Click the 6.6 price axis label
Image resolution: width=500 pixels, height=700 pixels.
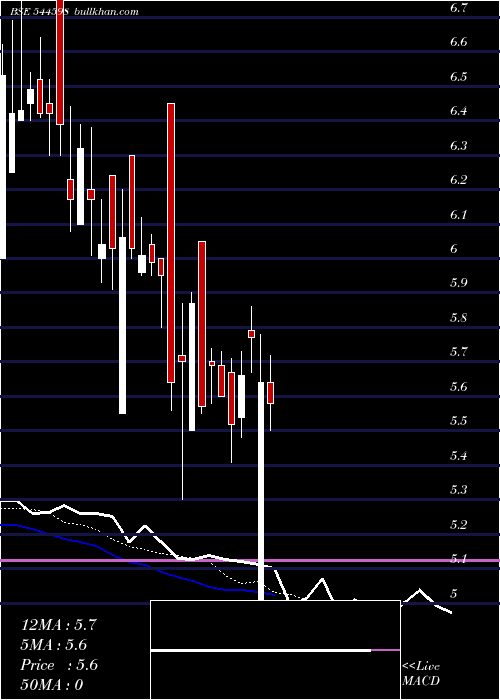tap(458, 42)
